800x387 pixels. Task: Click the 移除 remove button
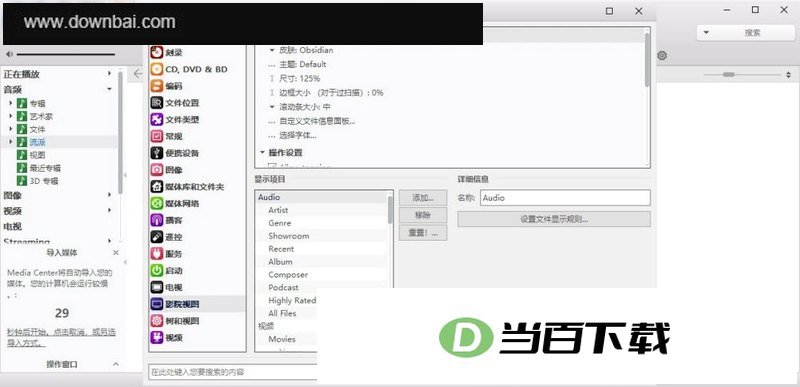[x=423, y=215]
